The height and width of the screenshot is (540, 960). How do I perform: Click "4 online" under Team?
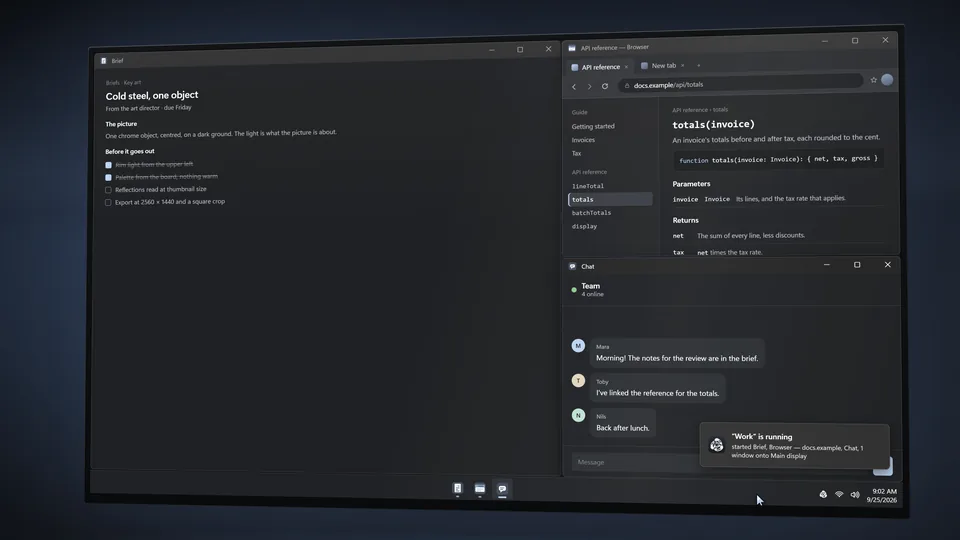click(592, 294)
